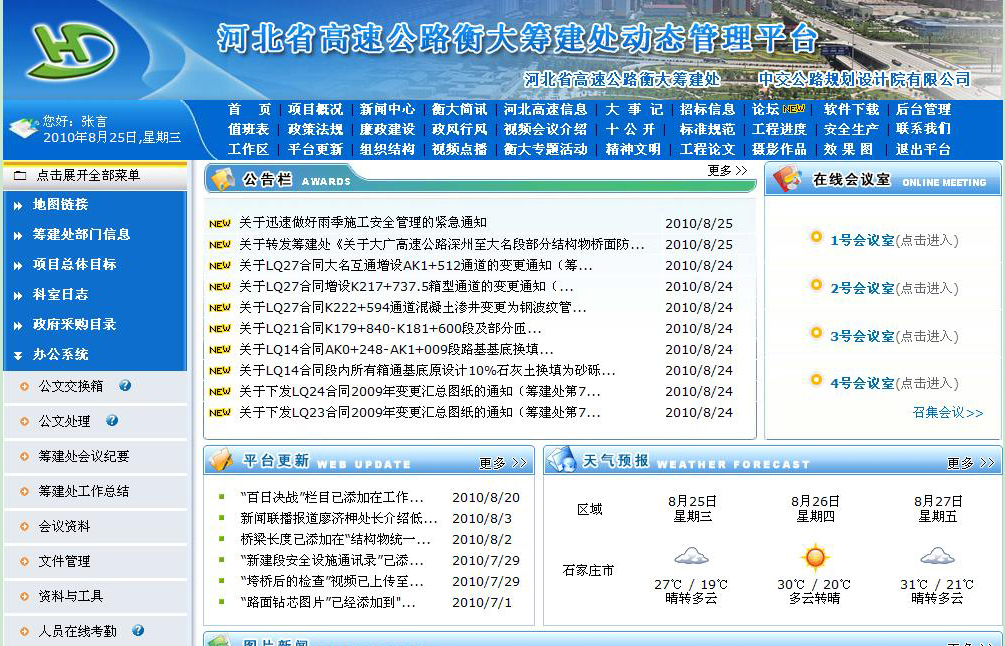
Task: Open the 新闻中心 navigation menu item
Action: click(x=387, y=109)
